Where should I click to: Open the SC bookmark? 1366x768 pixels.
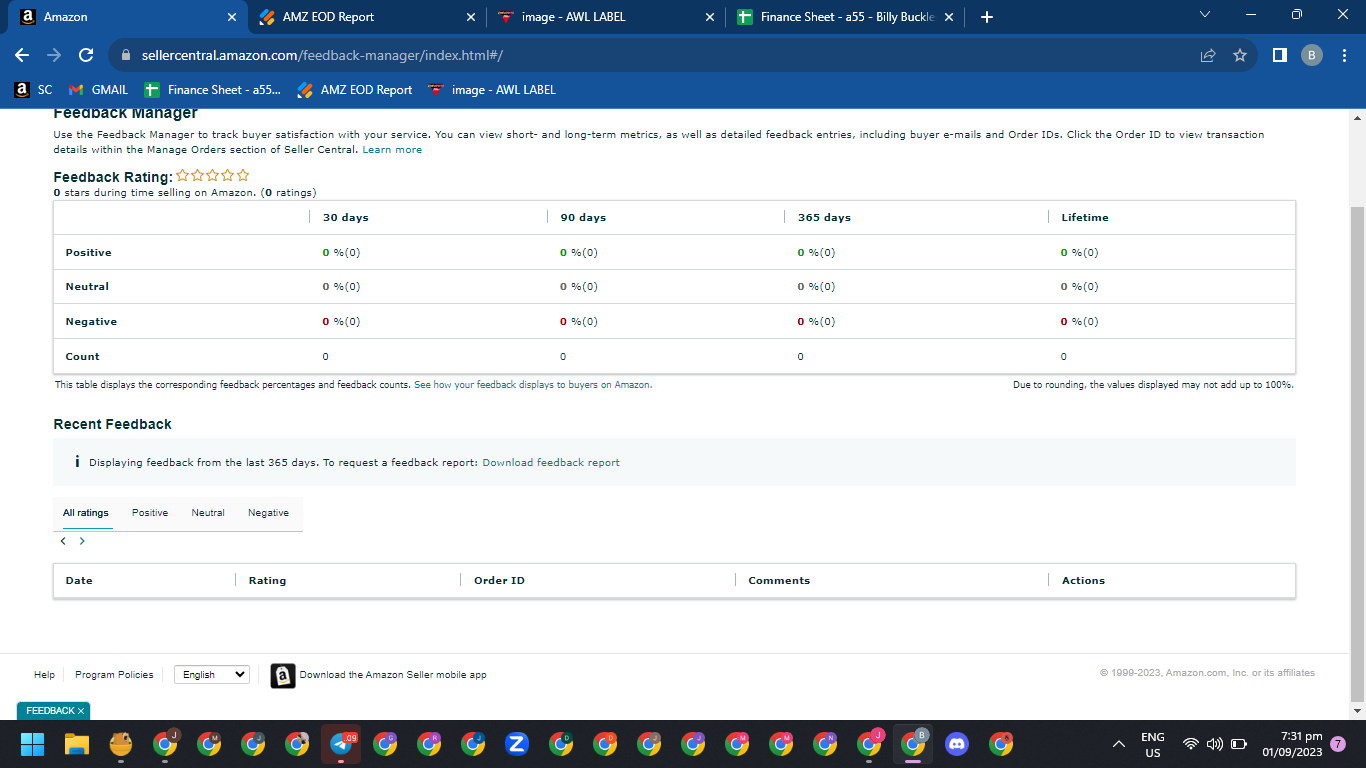point(34,90)
